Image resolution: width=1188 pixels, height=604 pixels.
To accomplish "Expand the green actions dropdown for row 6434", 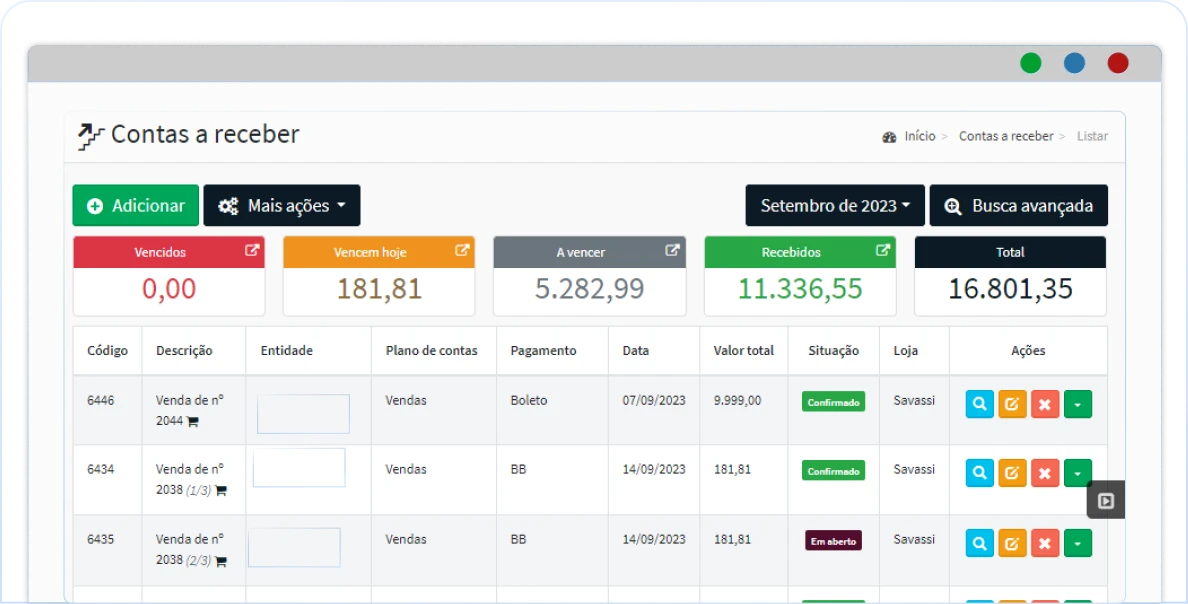I will point(1078,472).
